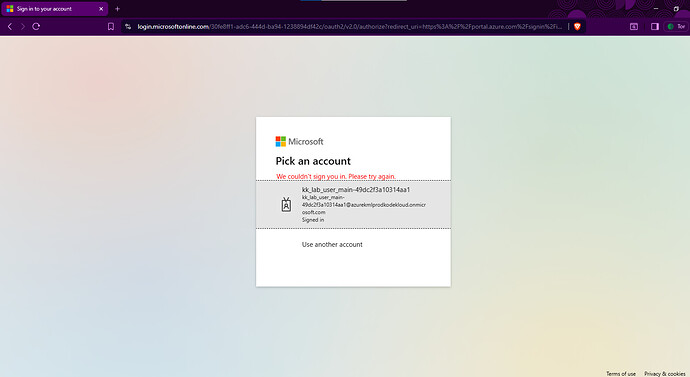Screen dimensions: 690x377
Task: Open the Terms of use link
Action: click(x=621, y=373)
